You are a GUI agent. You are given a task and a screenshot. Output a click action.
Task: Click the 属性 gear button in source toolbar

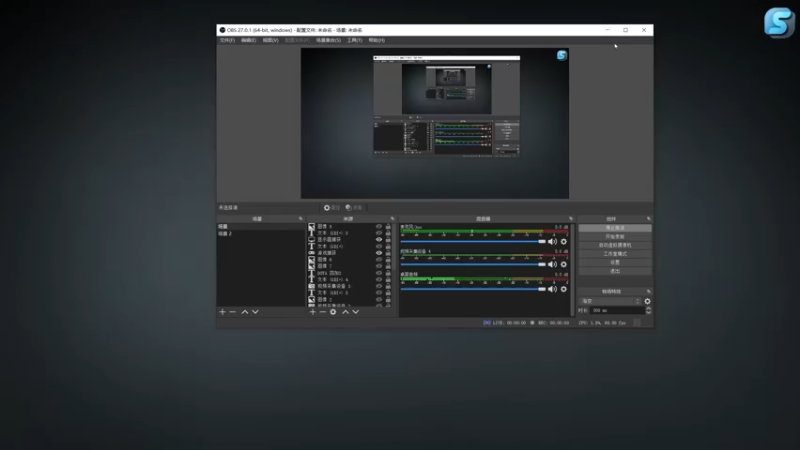pos(332,208)
